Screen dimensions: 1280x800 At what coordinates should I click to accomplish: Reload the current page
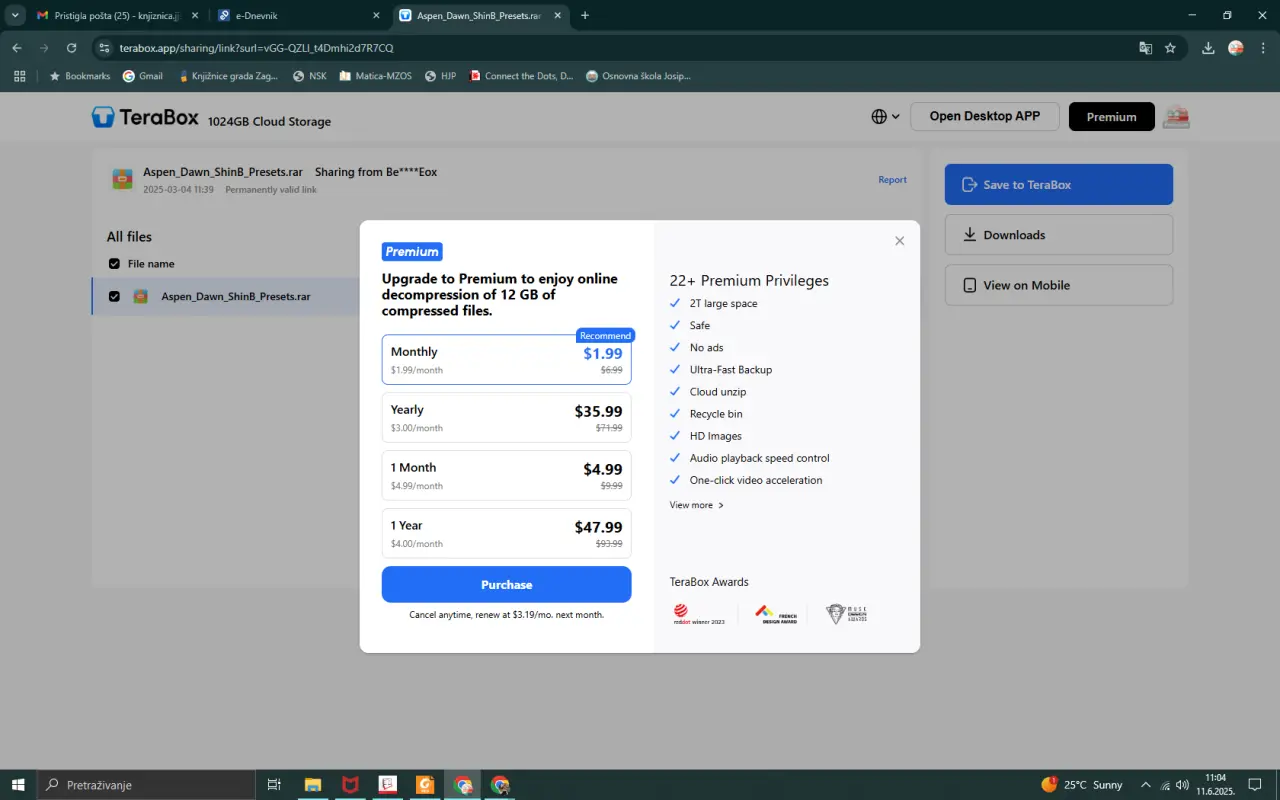[x=72, y=48]
